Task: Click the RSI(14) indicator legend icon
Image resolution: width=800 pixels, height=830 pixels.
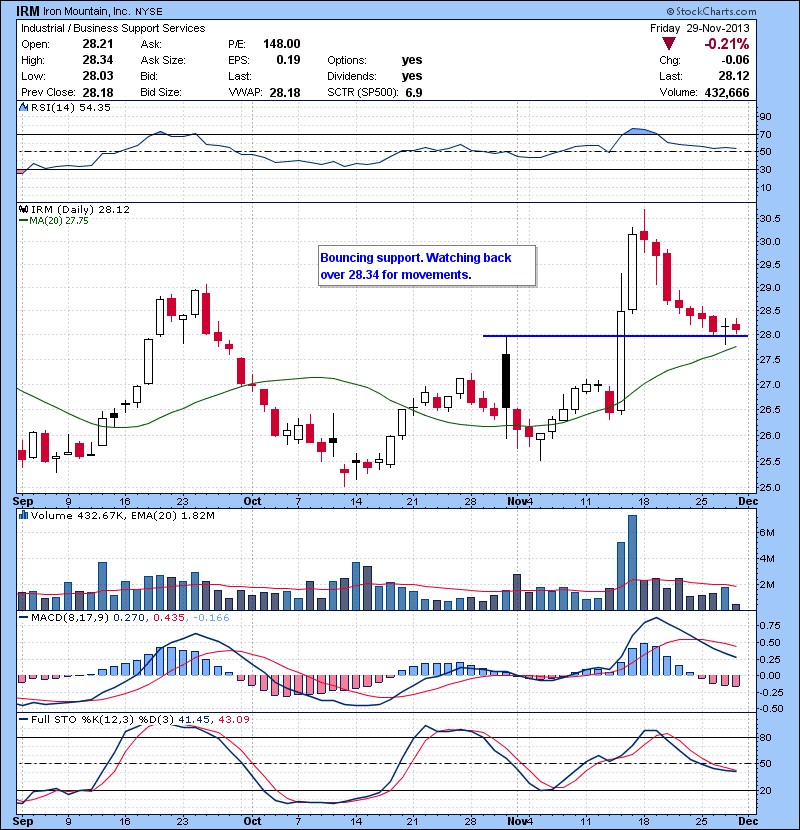Action: [x=23, y=107]
